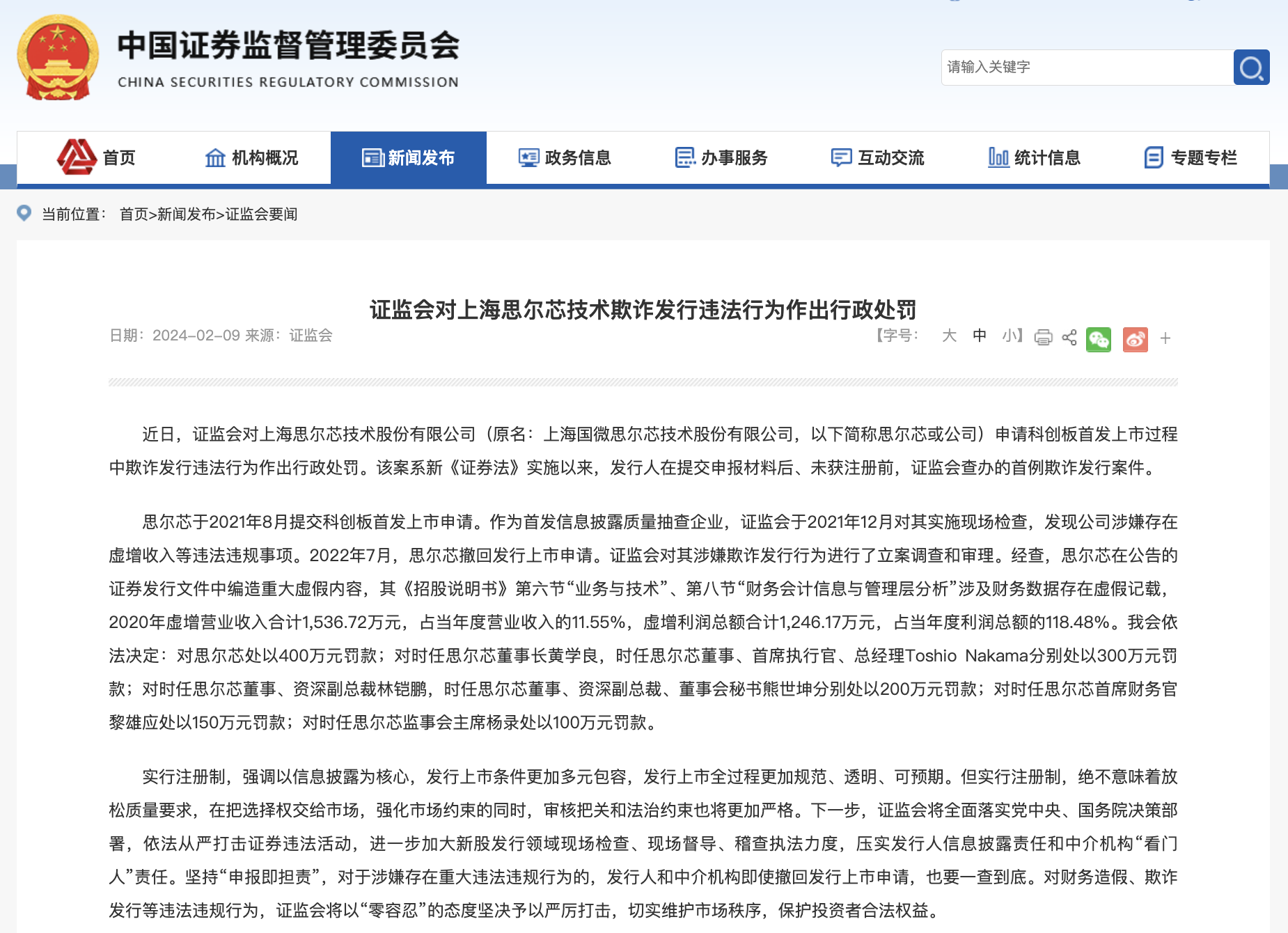Go to 办事服务 section

coord(721,158)
